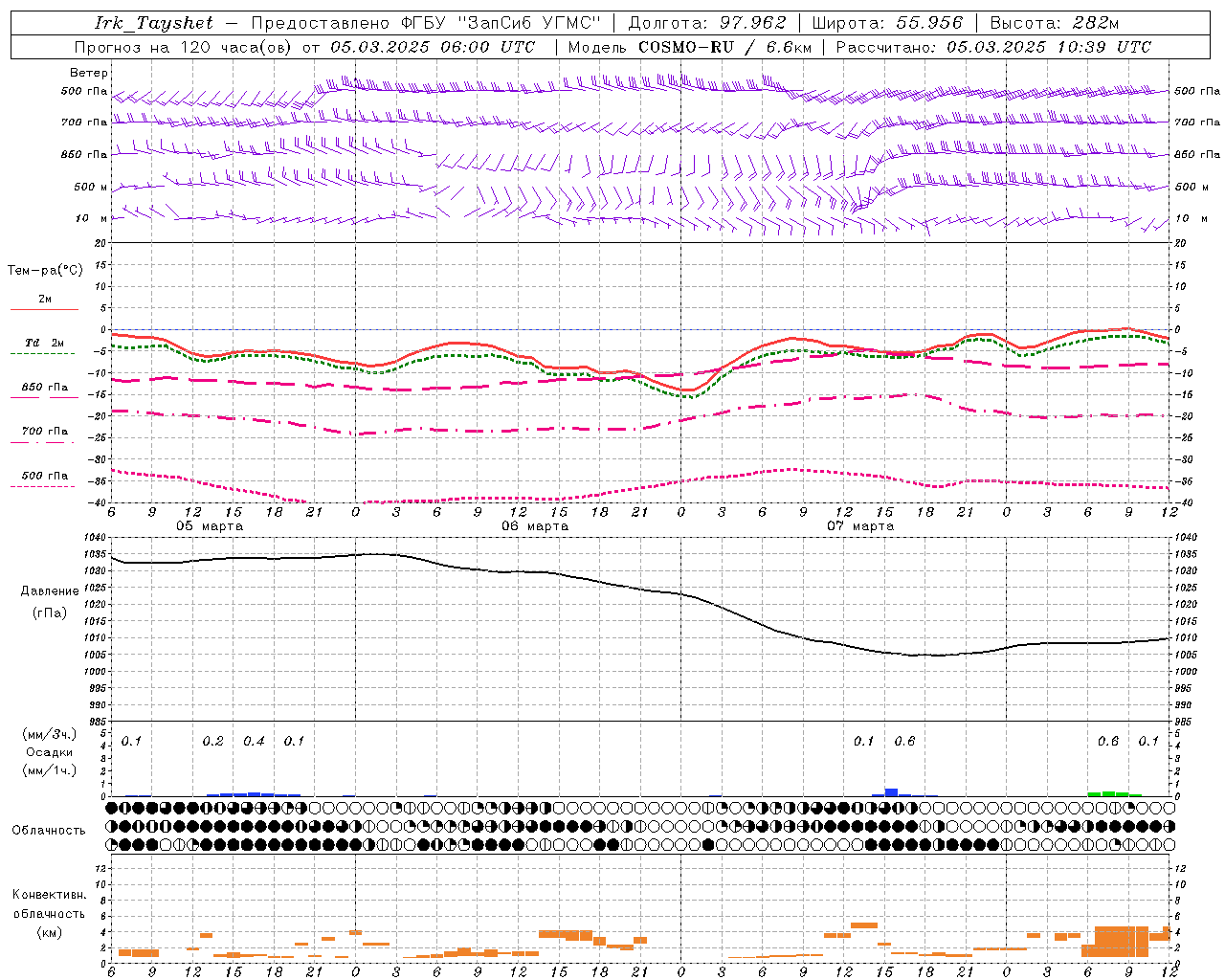Click the 10 м wind level label on left

click(x=92, y=218)
